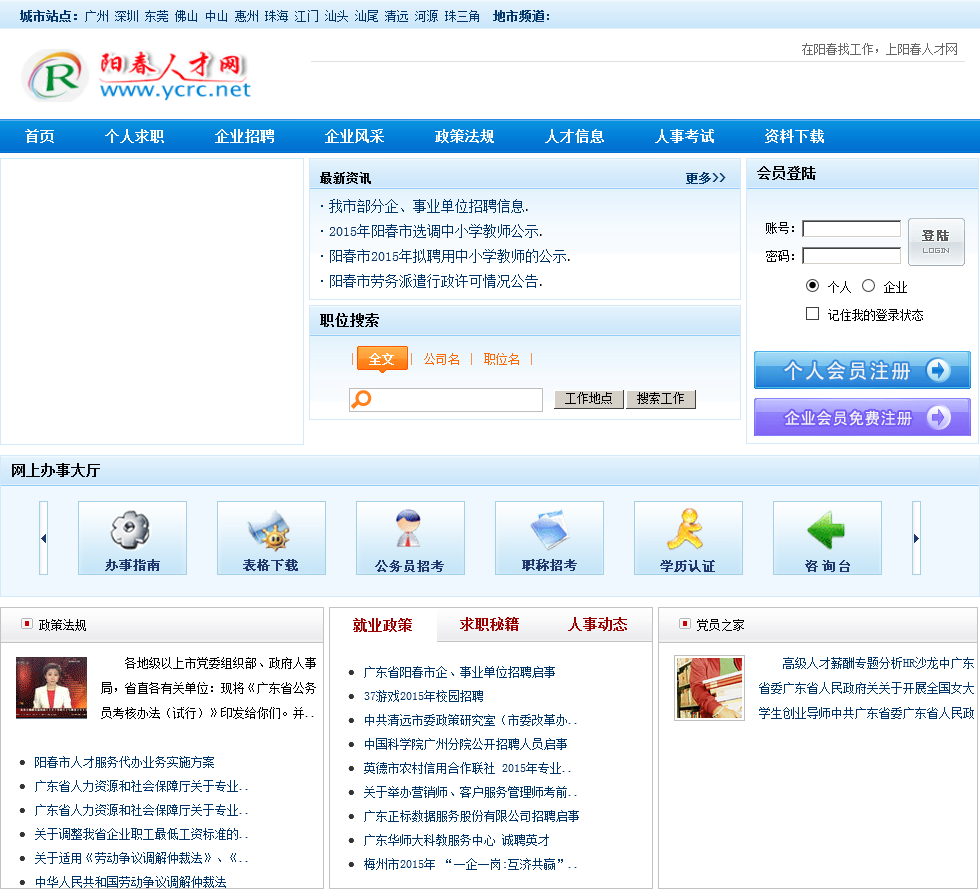The width and height of the screenshot is (980, 891).
Task: Open news item 阳春市劳务派遣行政许可情况公告
Action: tap(436, 281)
